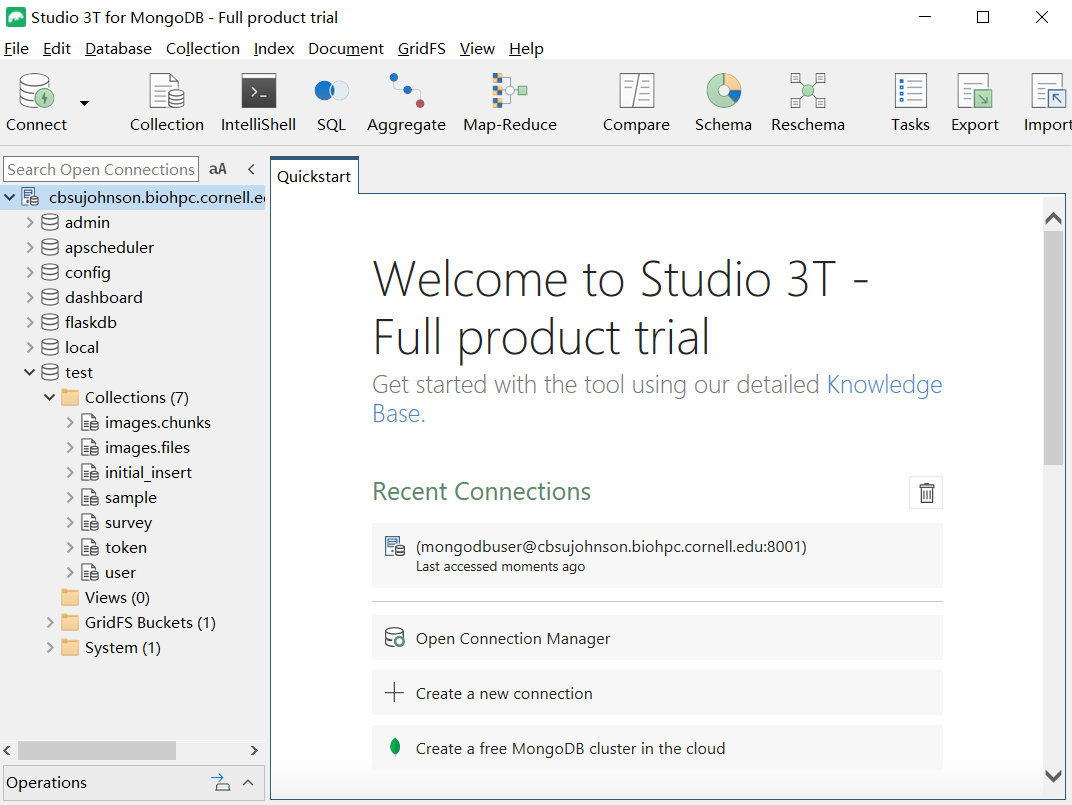Select the Views (0) folder
Screen dimensions: 1072x805
coord(117,598)
